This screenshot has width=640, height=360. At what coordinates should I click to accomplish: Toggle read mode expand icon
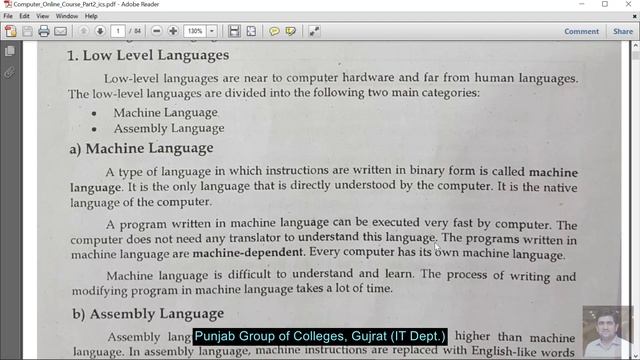pos(314,31)
